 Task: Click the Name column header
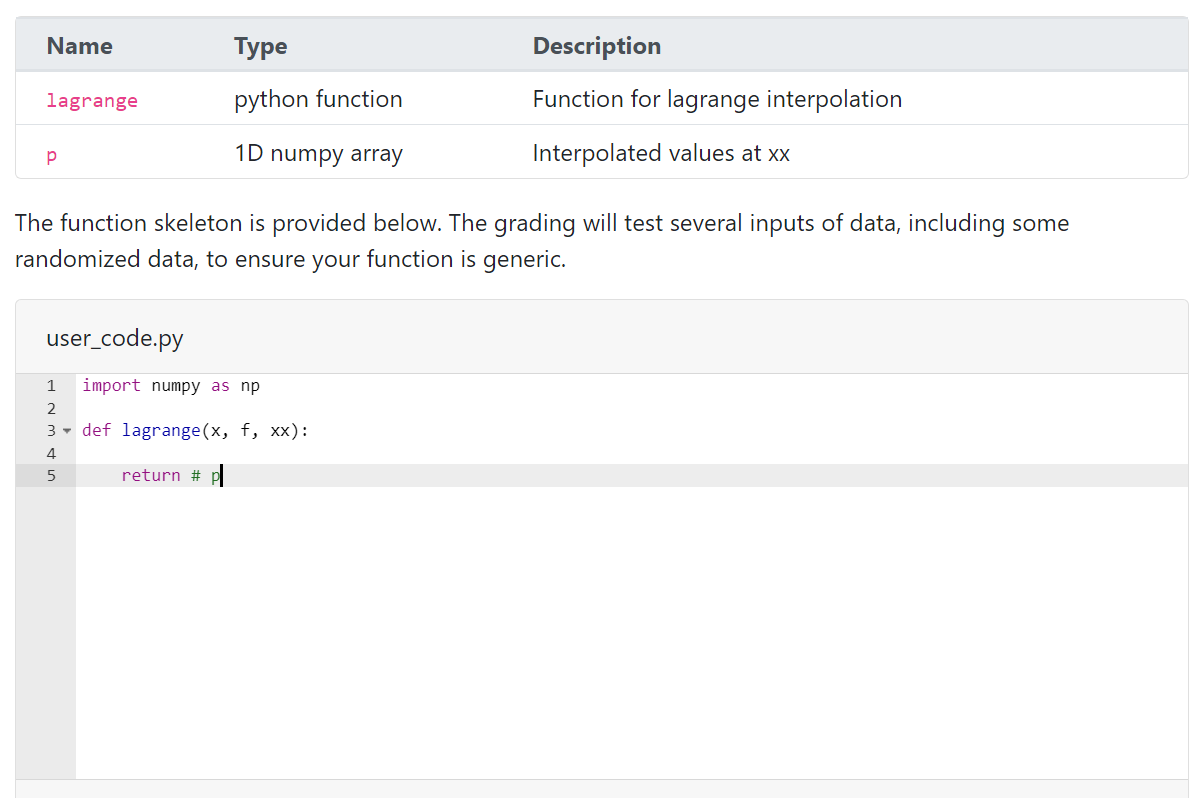(79, 46)
